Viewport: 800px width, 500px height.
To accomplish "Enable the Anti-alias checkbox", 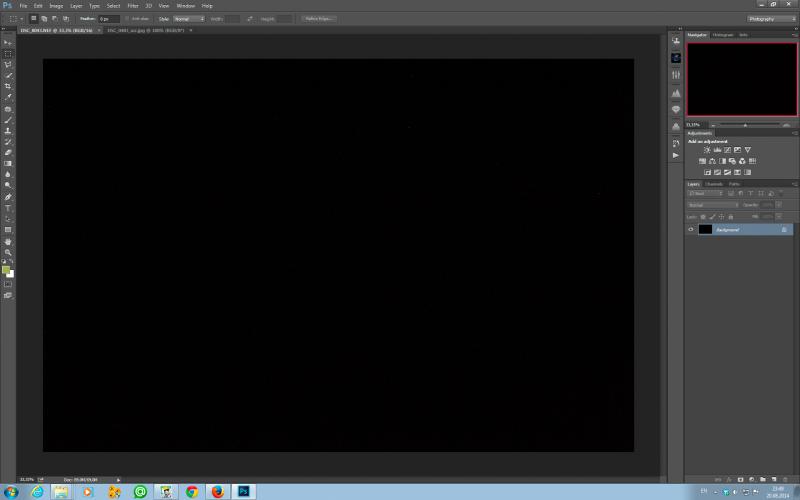I will click(127, 19).
